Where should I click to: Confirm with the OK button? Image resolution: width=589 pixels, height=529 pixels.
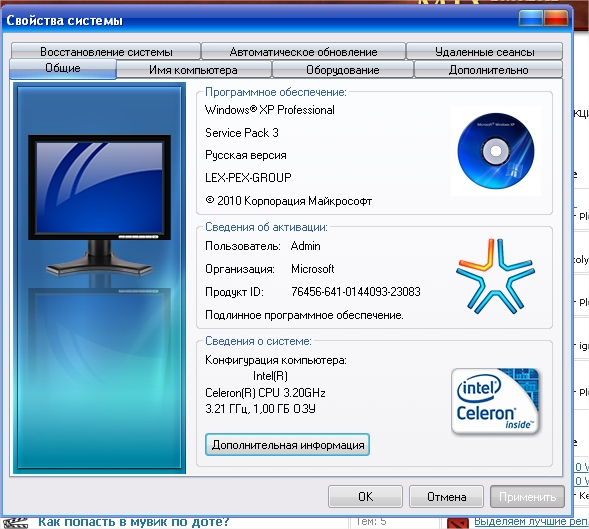(x=365, y=497)
